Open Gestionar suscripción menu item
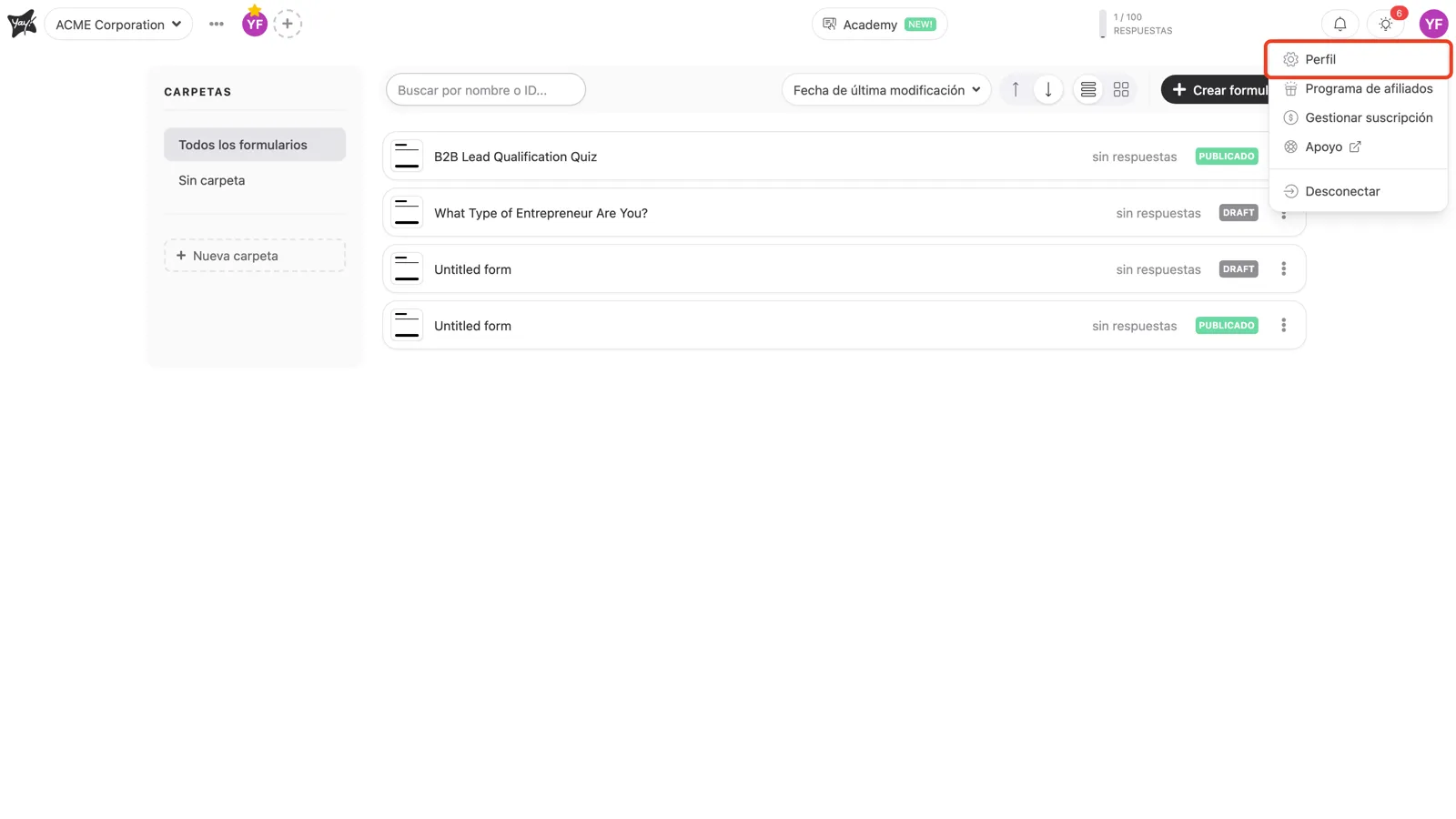The width and height of the screenshot is (1456, 819). [x=1358, y=117]
